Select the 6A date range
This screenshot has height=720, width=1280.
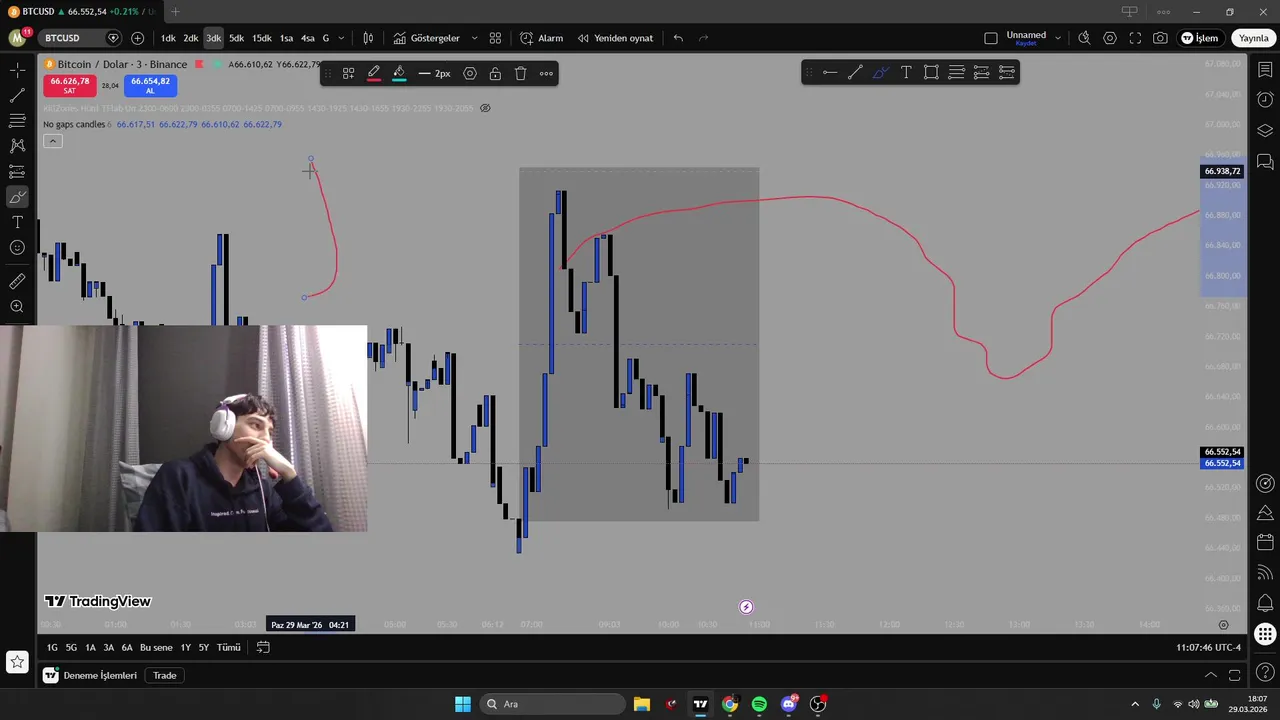pos(127,647)
